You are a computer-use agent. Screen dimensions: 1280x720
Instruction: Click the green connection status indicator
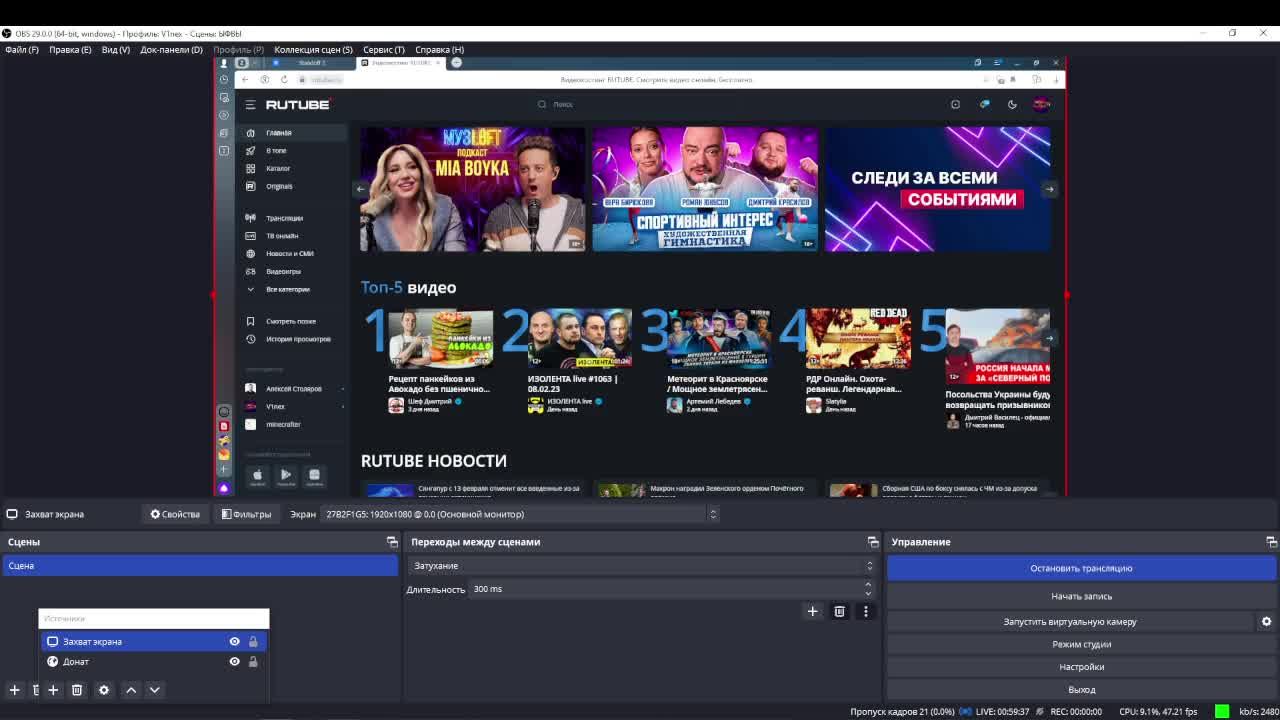tap(1222, 712)
